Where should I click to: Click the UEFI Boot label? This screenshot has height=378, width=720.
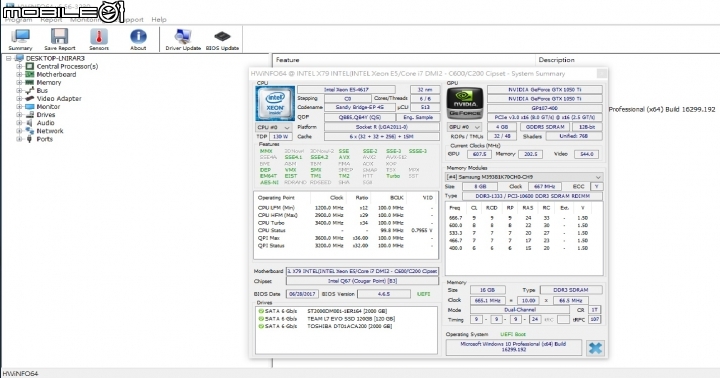[x=513, y=334]
